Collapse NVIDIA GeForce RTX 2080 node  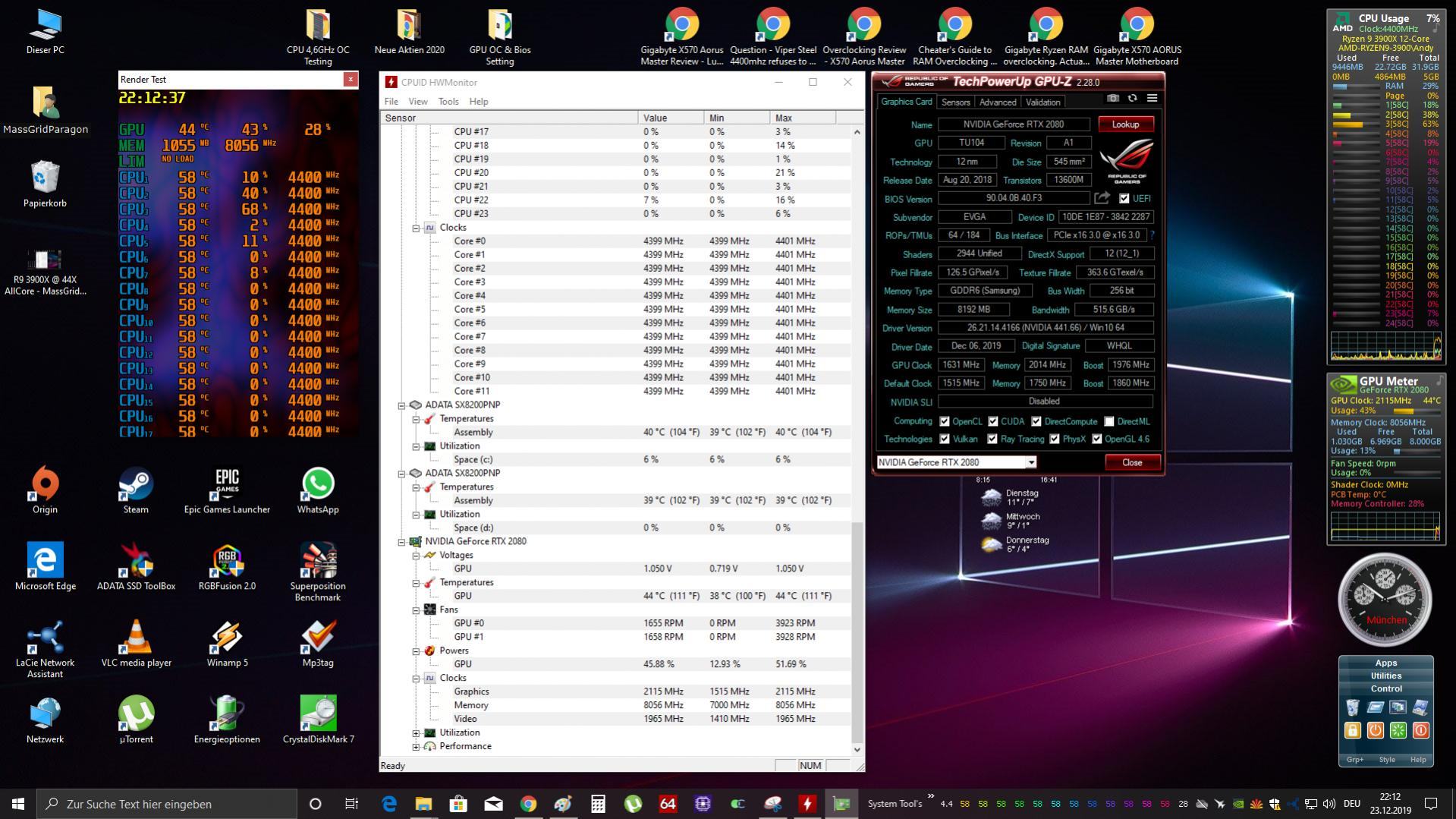click(401, 542)
